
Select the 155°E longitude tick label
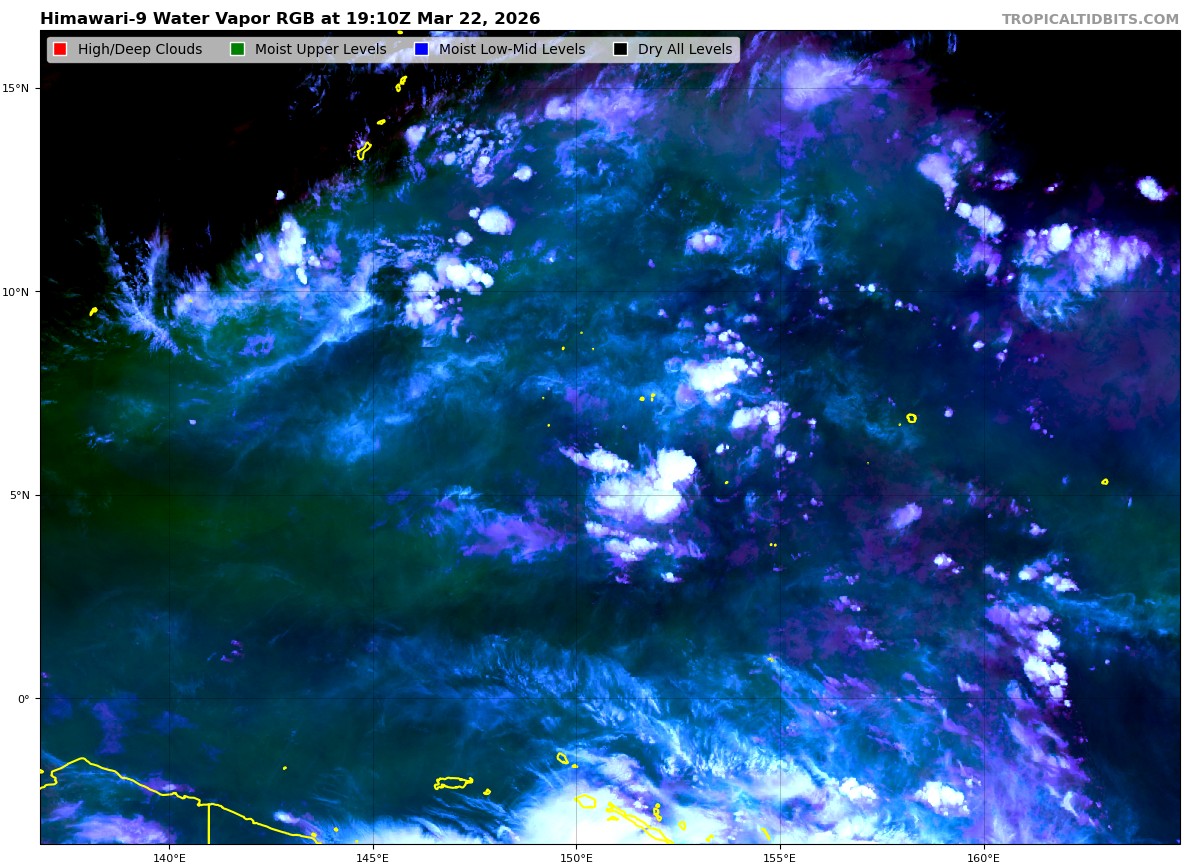(779, 857)
